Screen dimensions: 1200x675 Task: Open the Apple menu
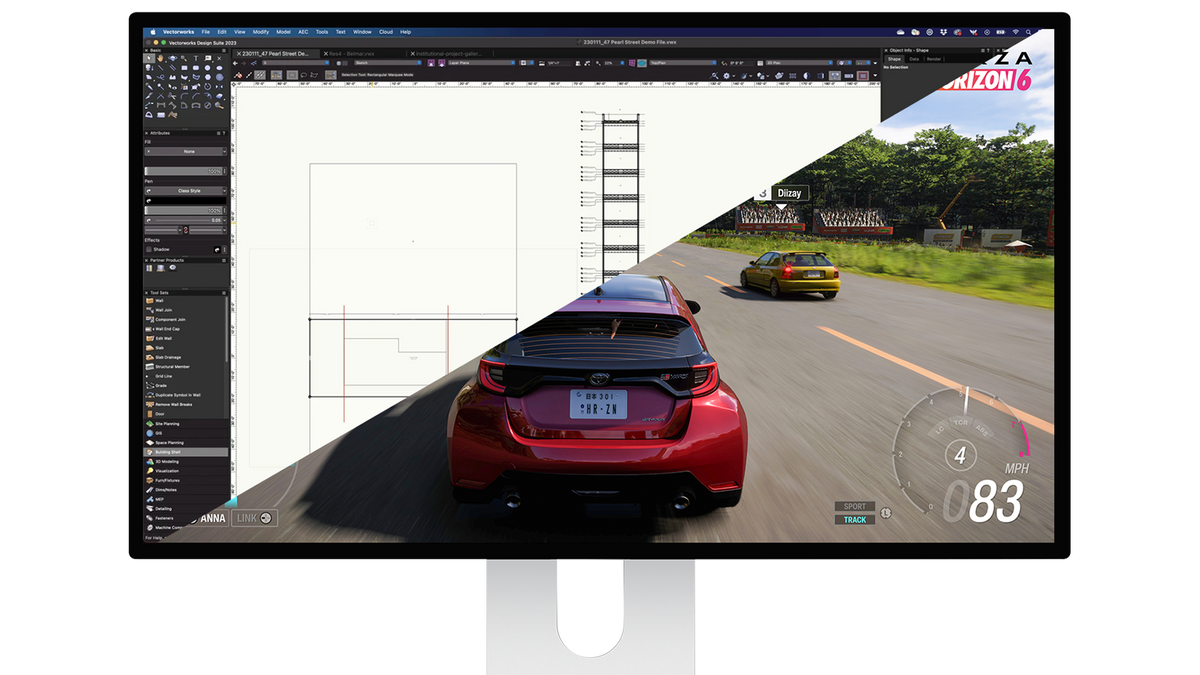point(153,32)
